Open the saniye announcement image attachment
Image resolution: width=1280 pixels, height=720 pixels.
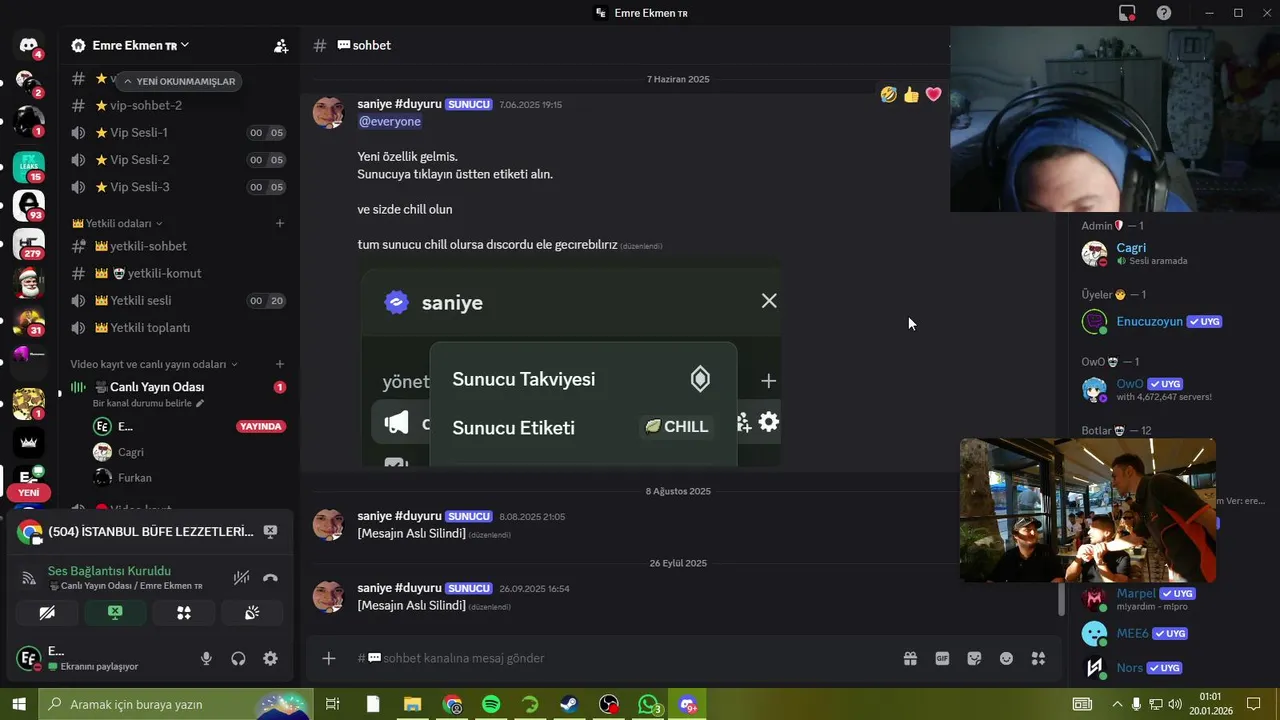coord(570,367)
